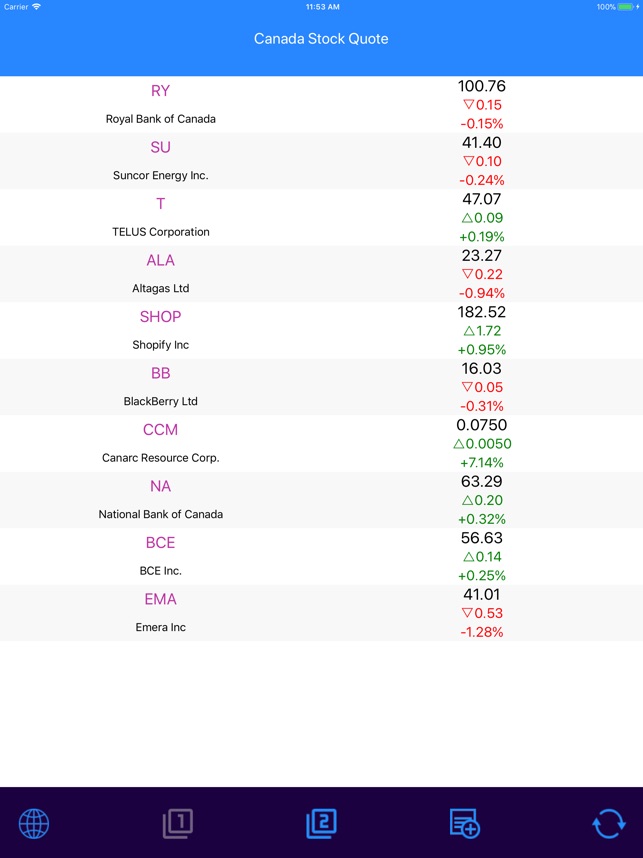This screenshot has width=643, height=858.
Task: Open the globe market selection icon
Action: tap(34, 823)
